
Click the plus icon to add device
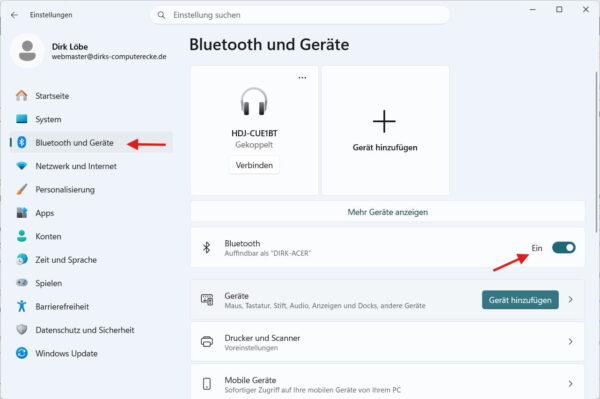pos(384,121)
